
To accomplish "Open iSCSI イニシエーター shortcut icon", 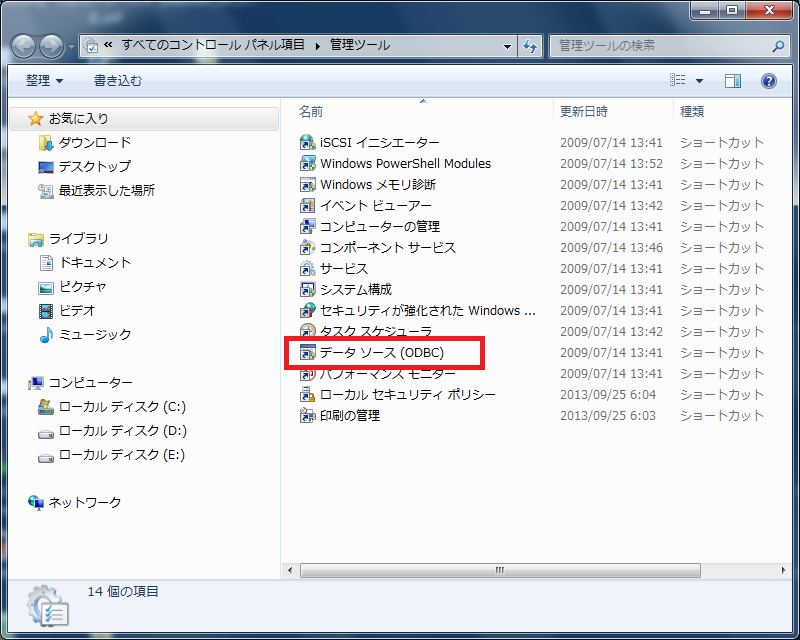I will pos(307,142).
